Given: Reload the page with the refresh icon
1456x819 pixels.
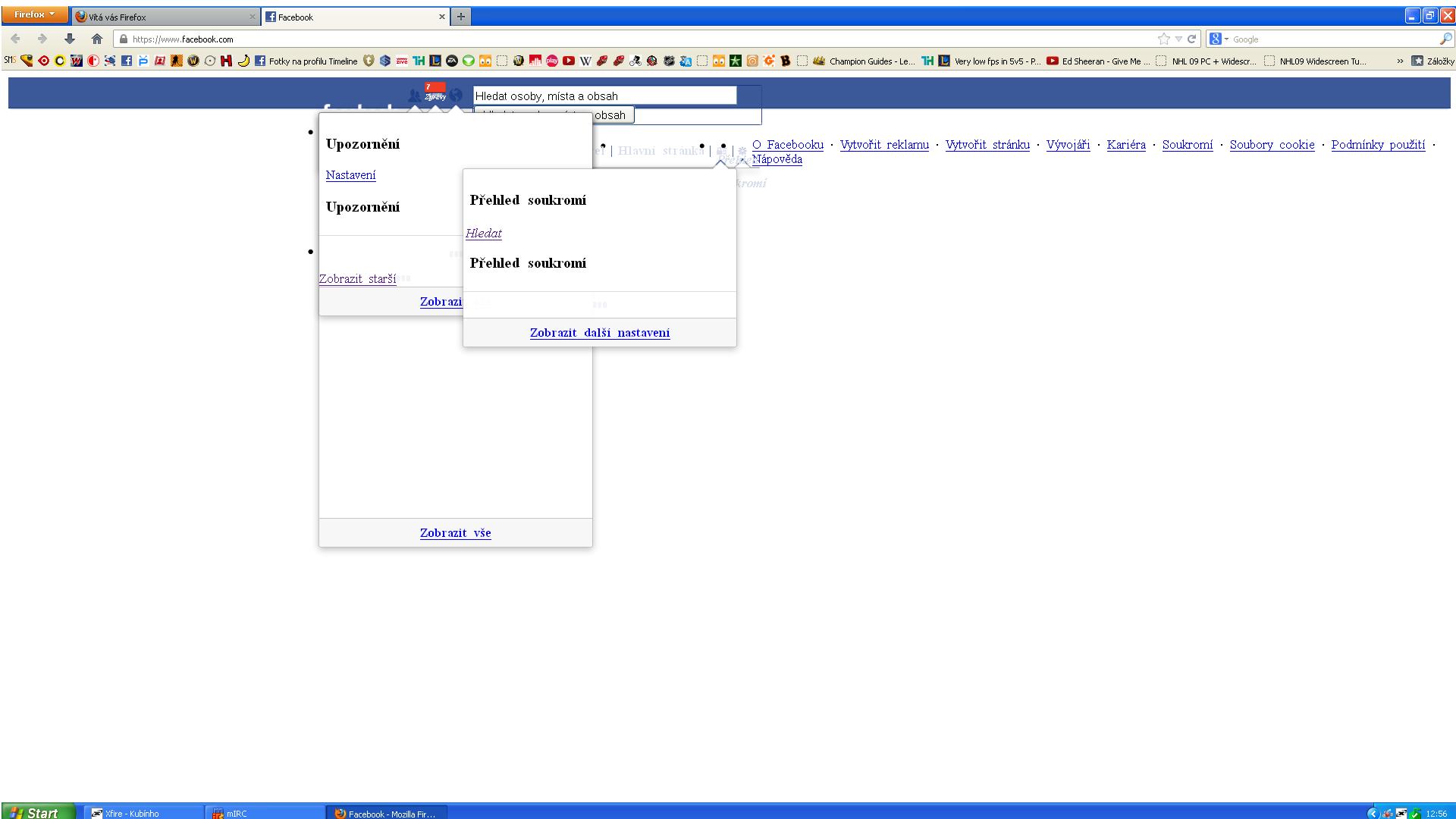Looking at the screenshot, I should (x=1191, y=39).
